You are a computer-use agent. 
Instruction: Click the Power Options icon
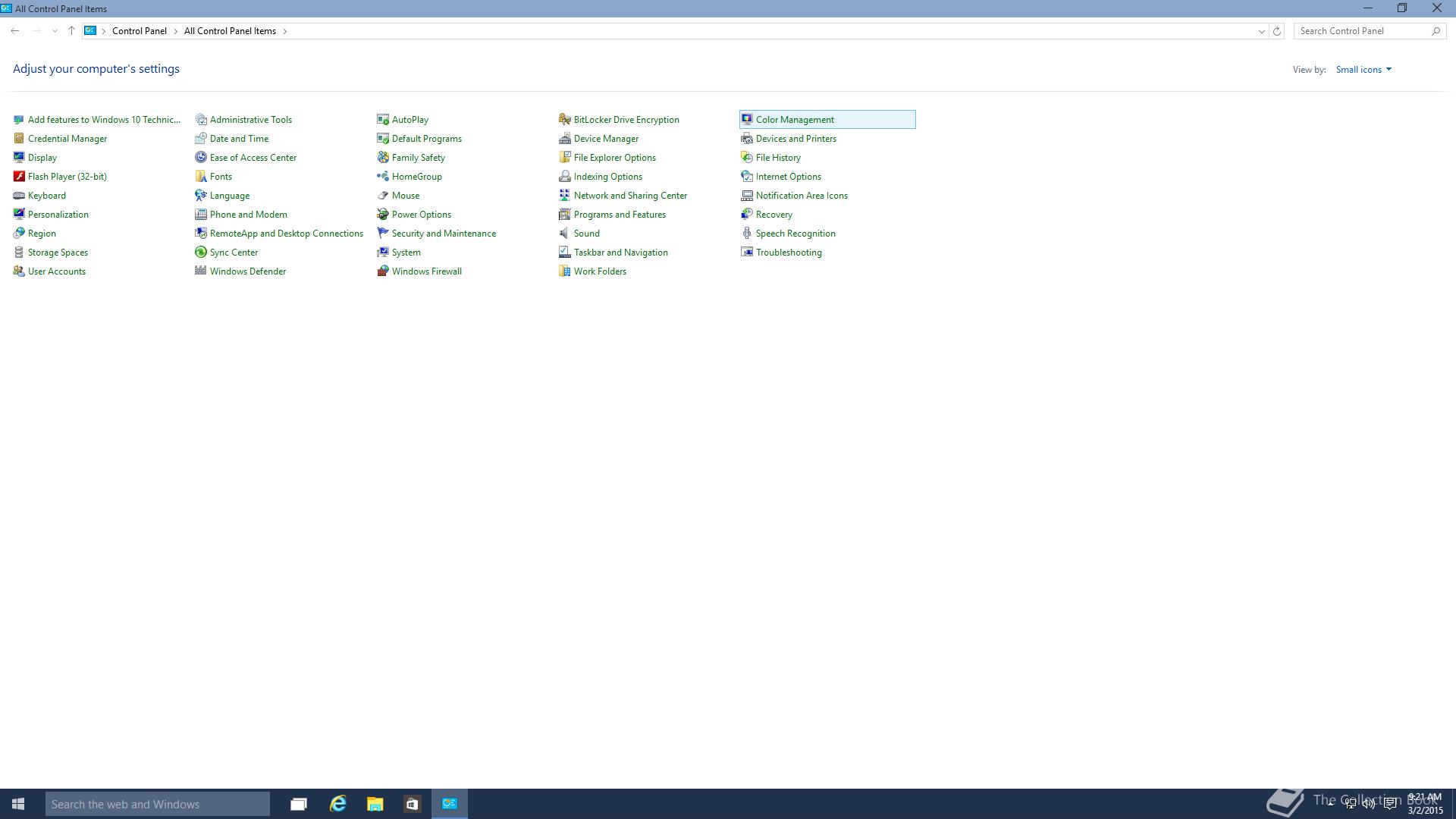pos(383,215)
